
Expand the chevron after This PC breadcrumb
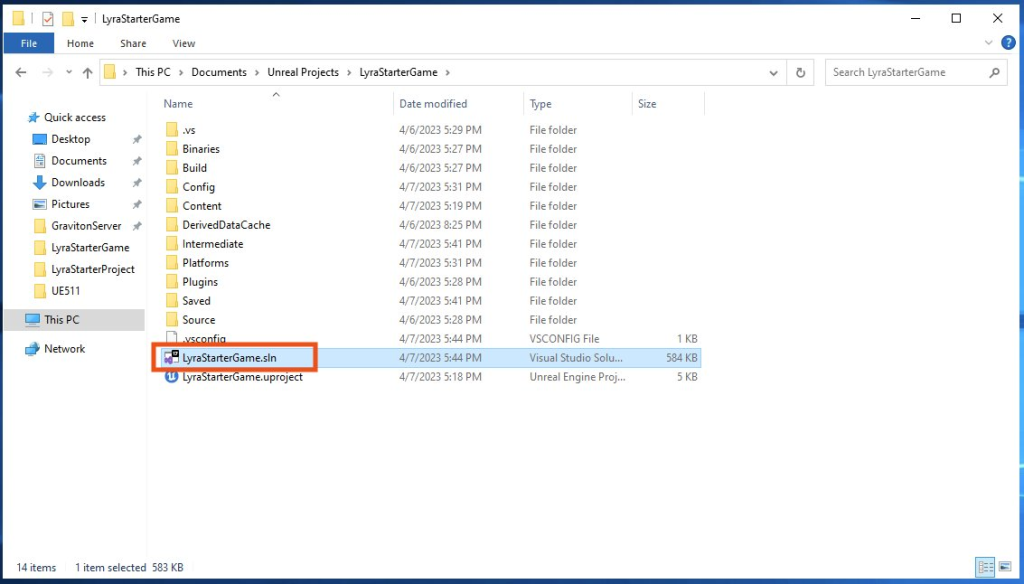click(181, 73)
